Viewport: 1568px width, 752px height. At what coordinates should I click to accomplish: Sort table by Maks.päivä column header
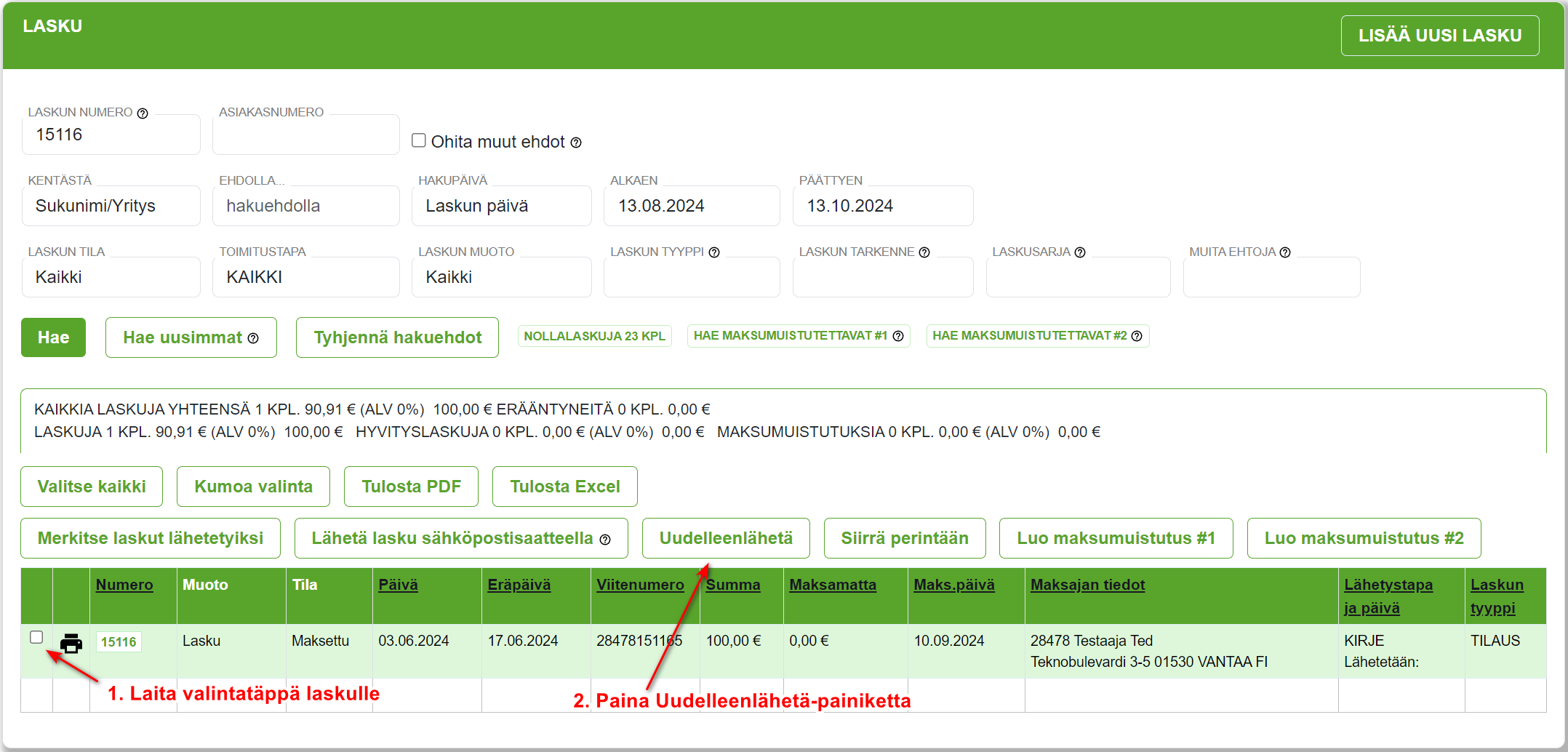point(954,585)
